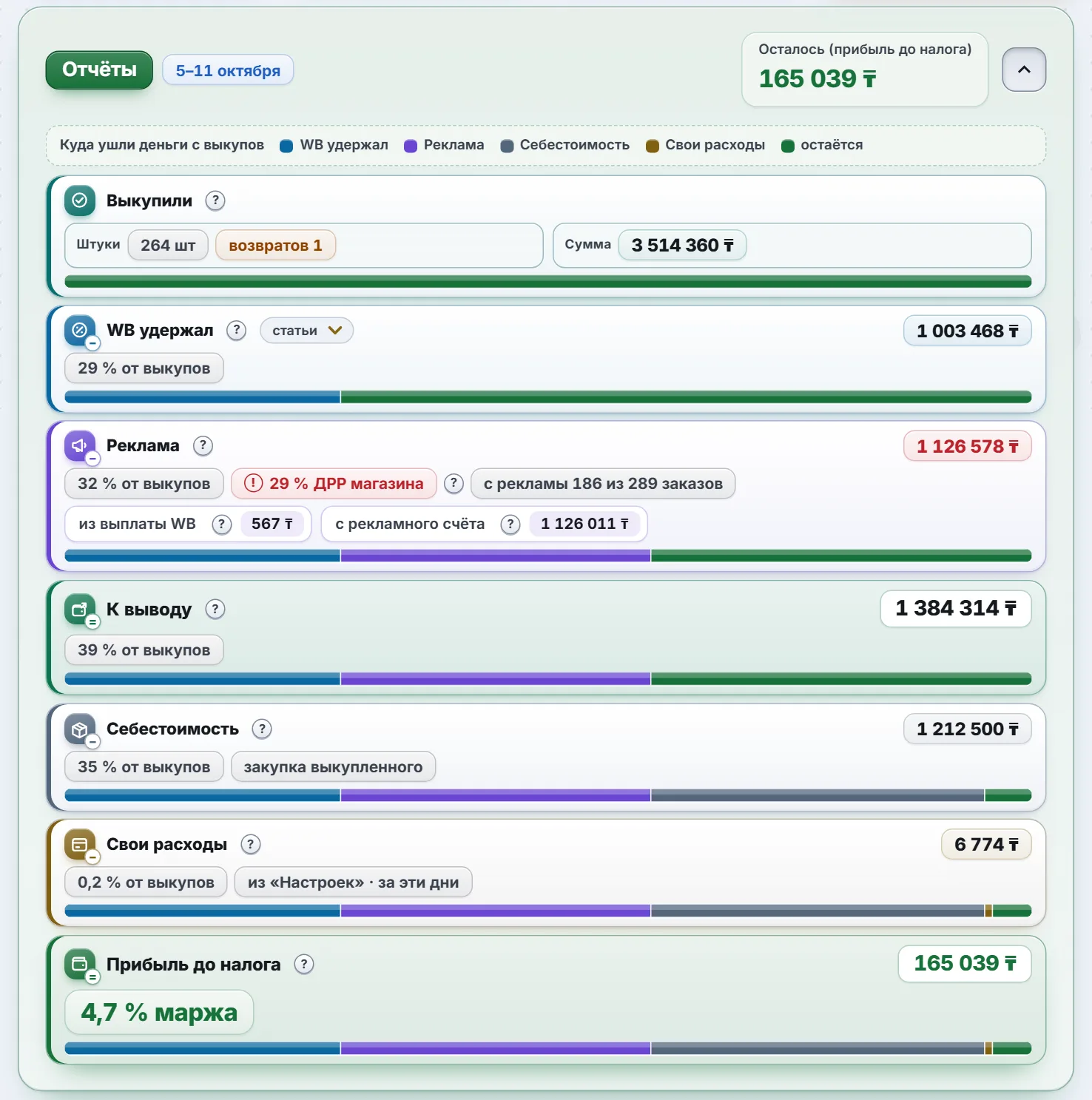1092x1100 pixels.
Task: Click the 4,7 % маржа badge
Action: click(x=159, y=1012)
